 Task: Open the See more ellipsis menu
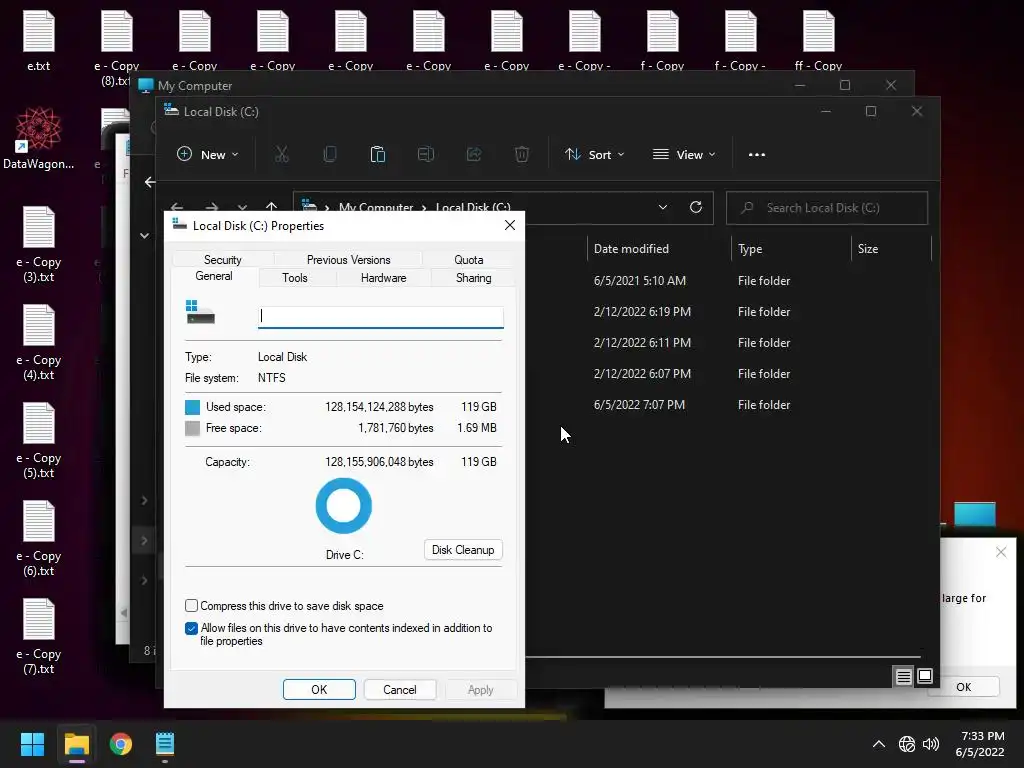pos(757,155)
